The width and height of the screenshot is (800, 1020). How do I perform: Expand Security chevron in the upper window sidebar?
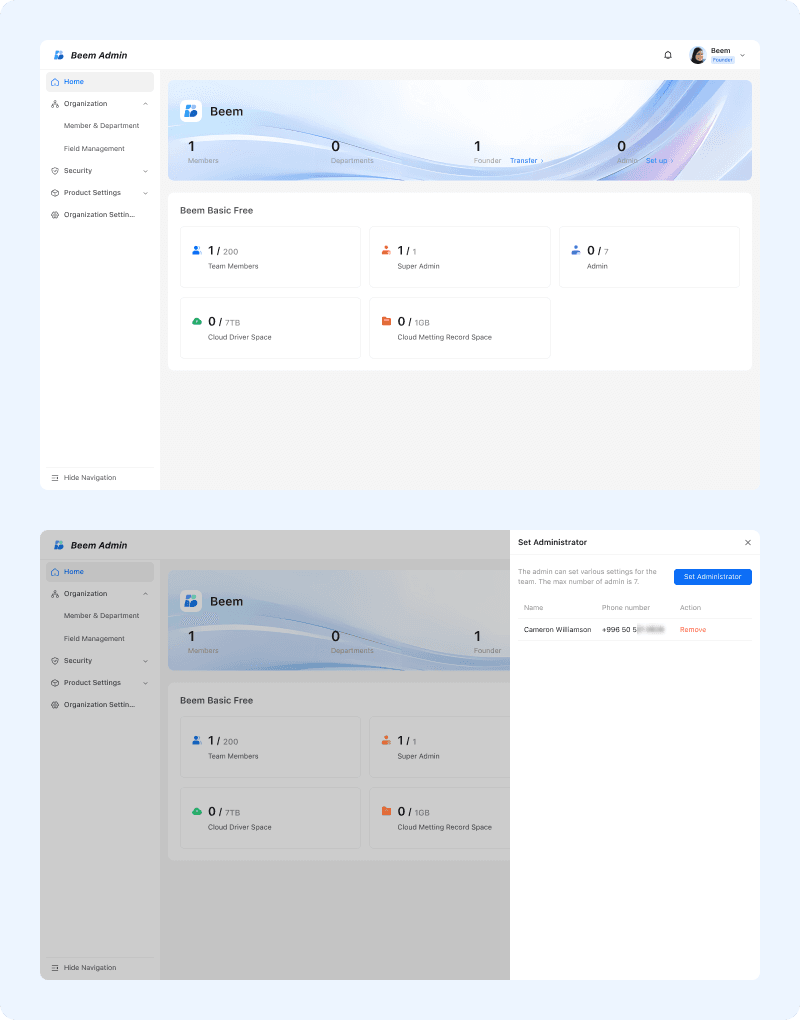tap(145, 171)
